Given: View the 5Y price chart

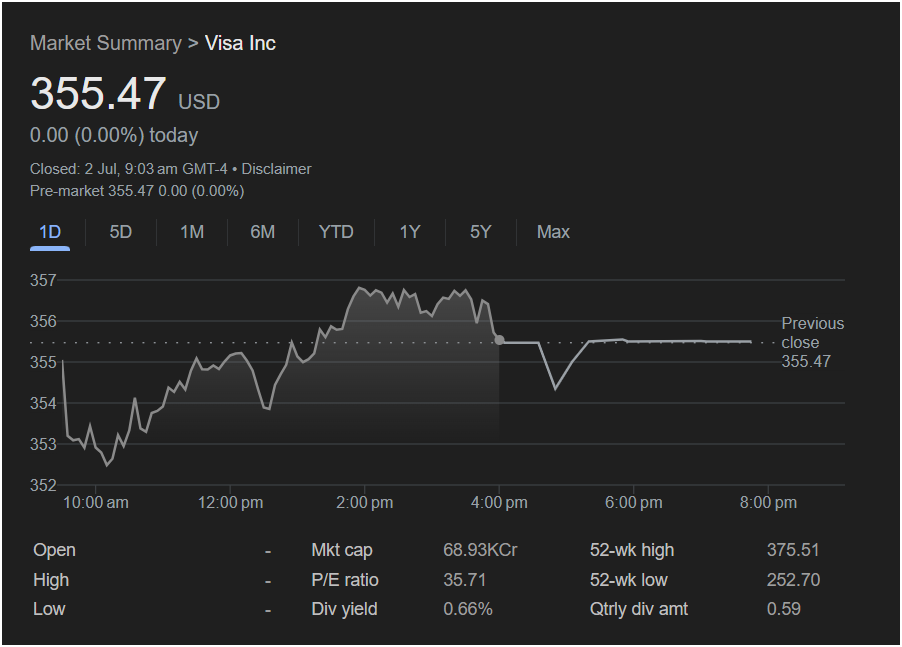Looking at the screenshot, I should (481, 232).
